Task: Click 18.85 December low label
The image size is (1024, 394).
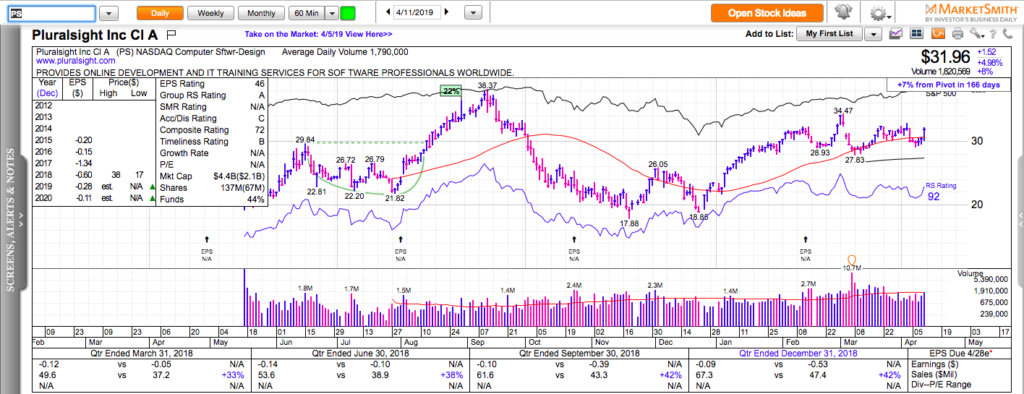Action: click(x=698, y=218)
